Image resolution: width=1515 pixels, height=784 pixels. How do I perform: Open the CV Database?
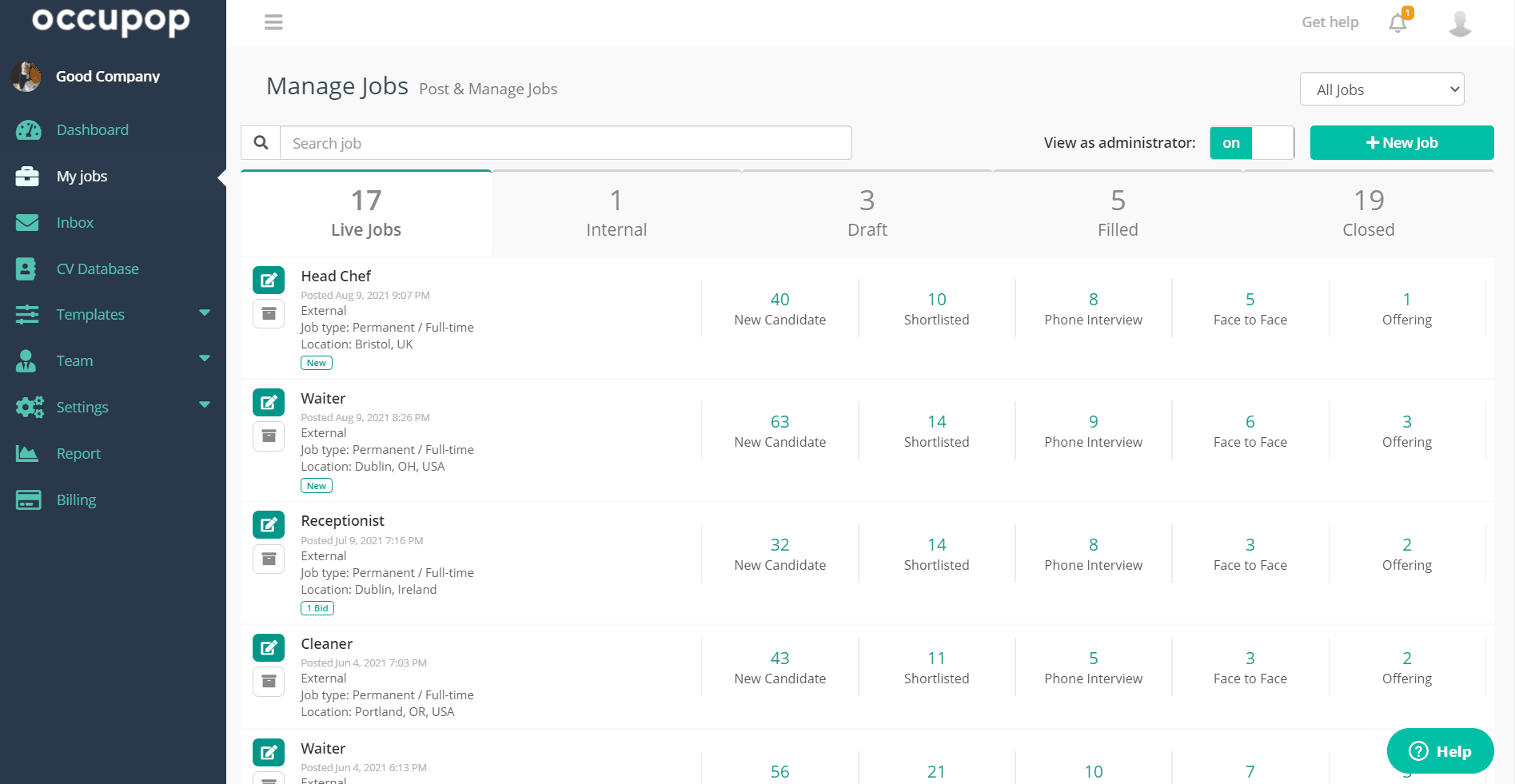[98, 269]
